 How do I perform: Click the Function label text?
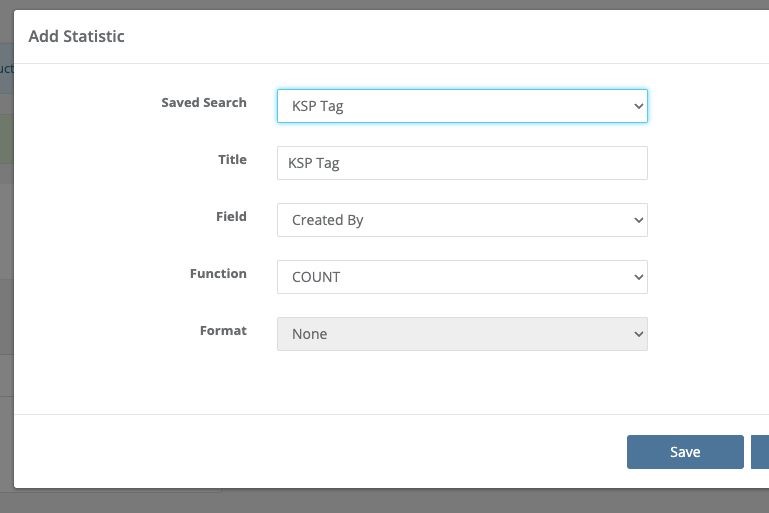(218, 273)
